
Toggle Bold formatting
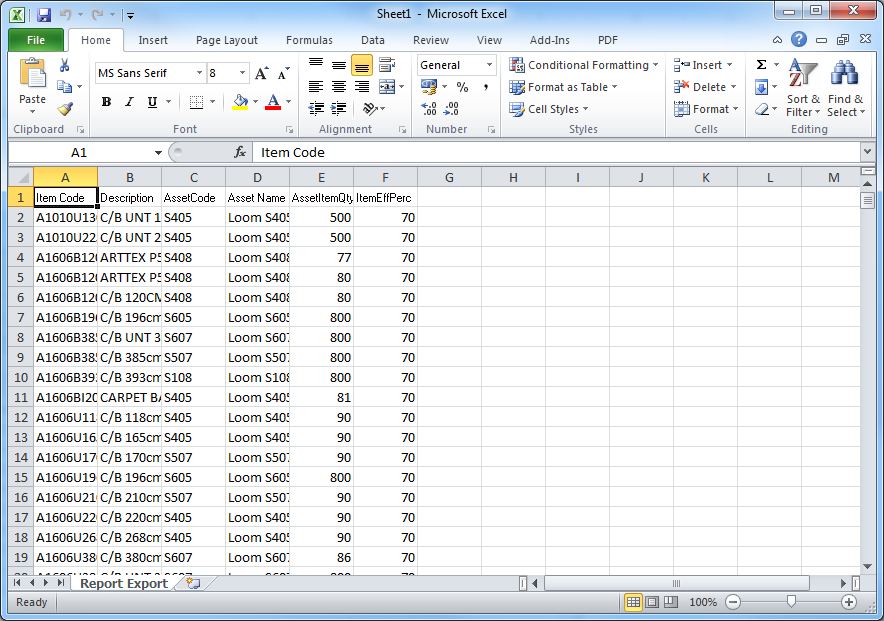click(106, 102)
